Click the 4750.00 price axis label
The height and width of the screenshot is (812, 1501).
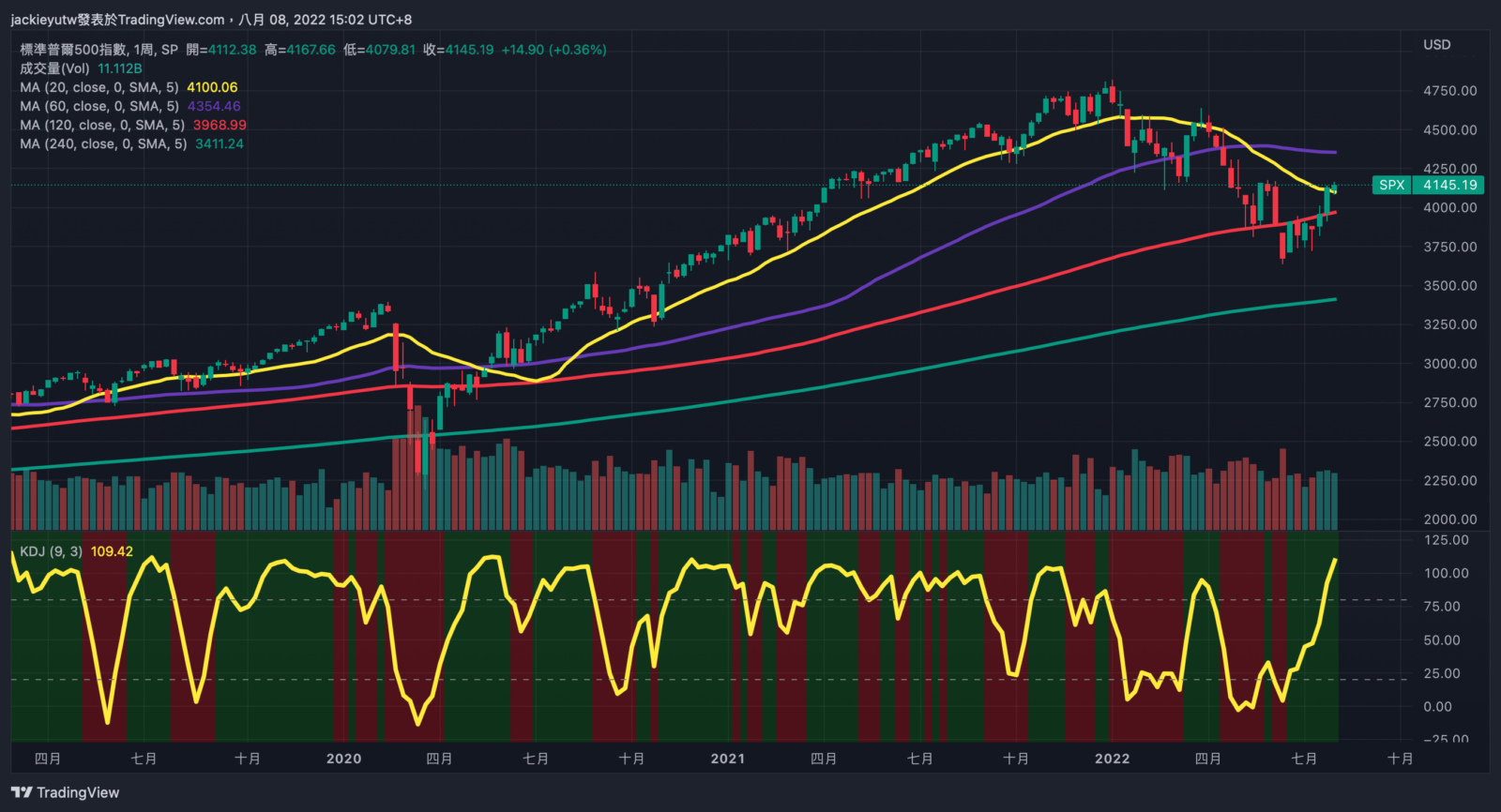(x=1449, y=91)
